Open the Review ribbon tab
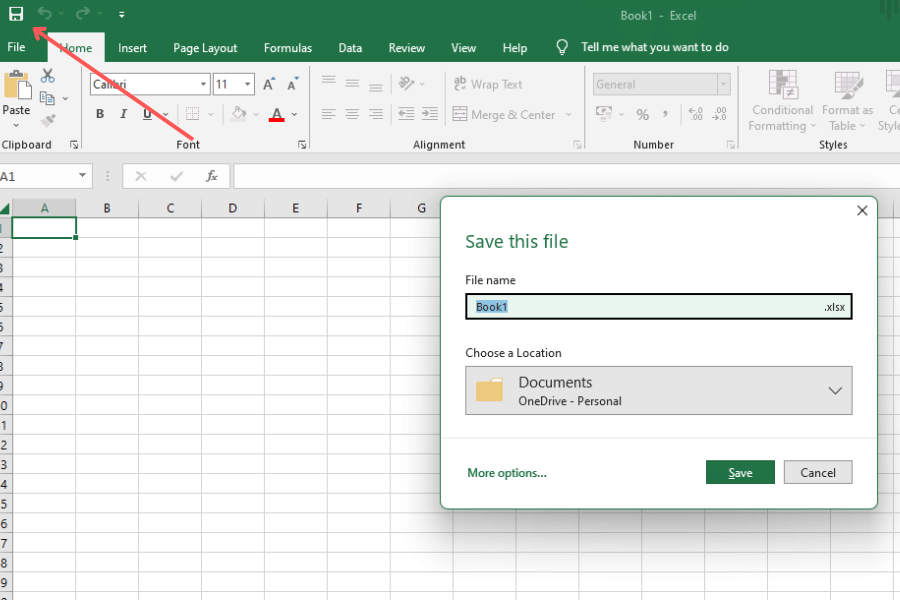Viewport: 900px width, 600px height. coord(406,47)
